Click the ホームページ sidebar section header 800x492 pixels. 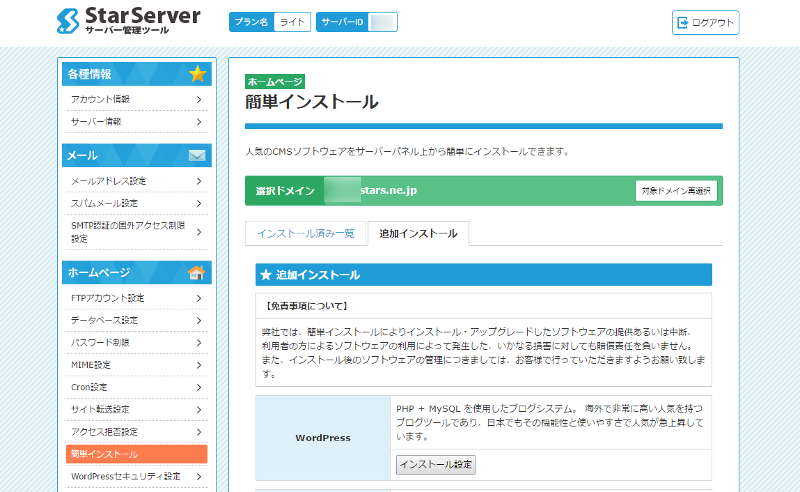[136, 273]
